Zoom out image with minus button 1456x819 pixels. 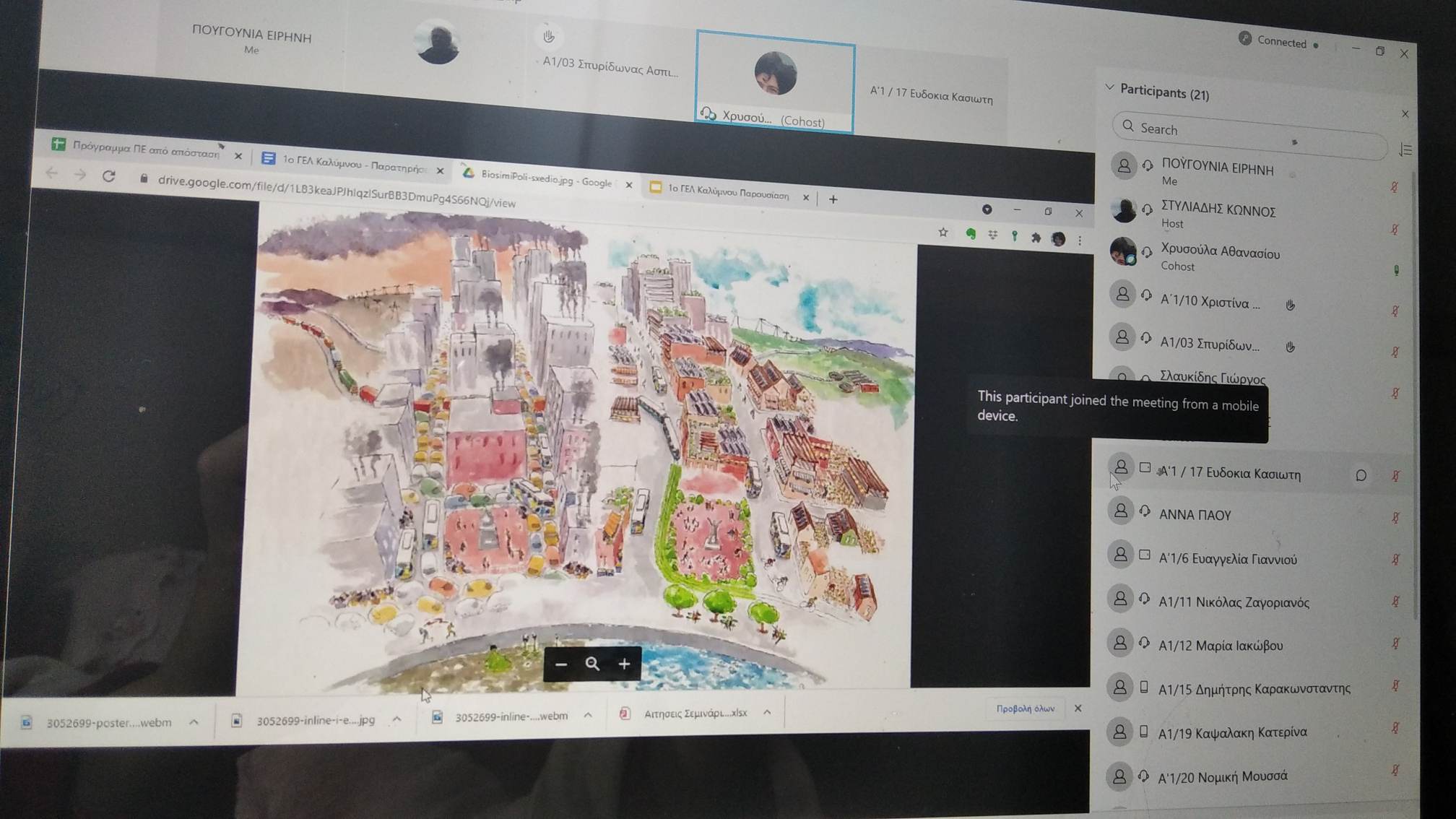point(561,664)
